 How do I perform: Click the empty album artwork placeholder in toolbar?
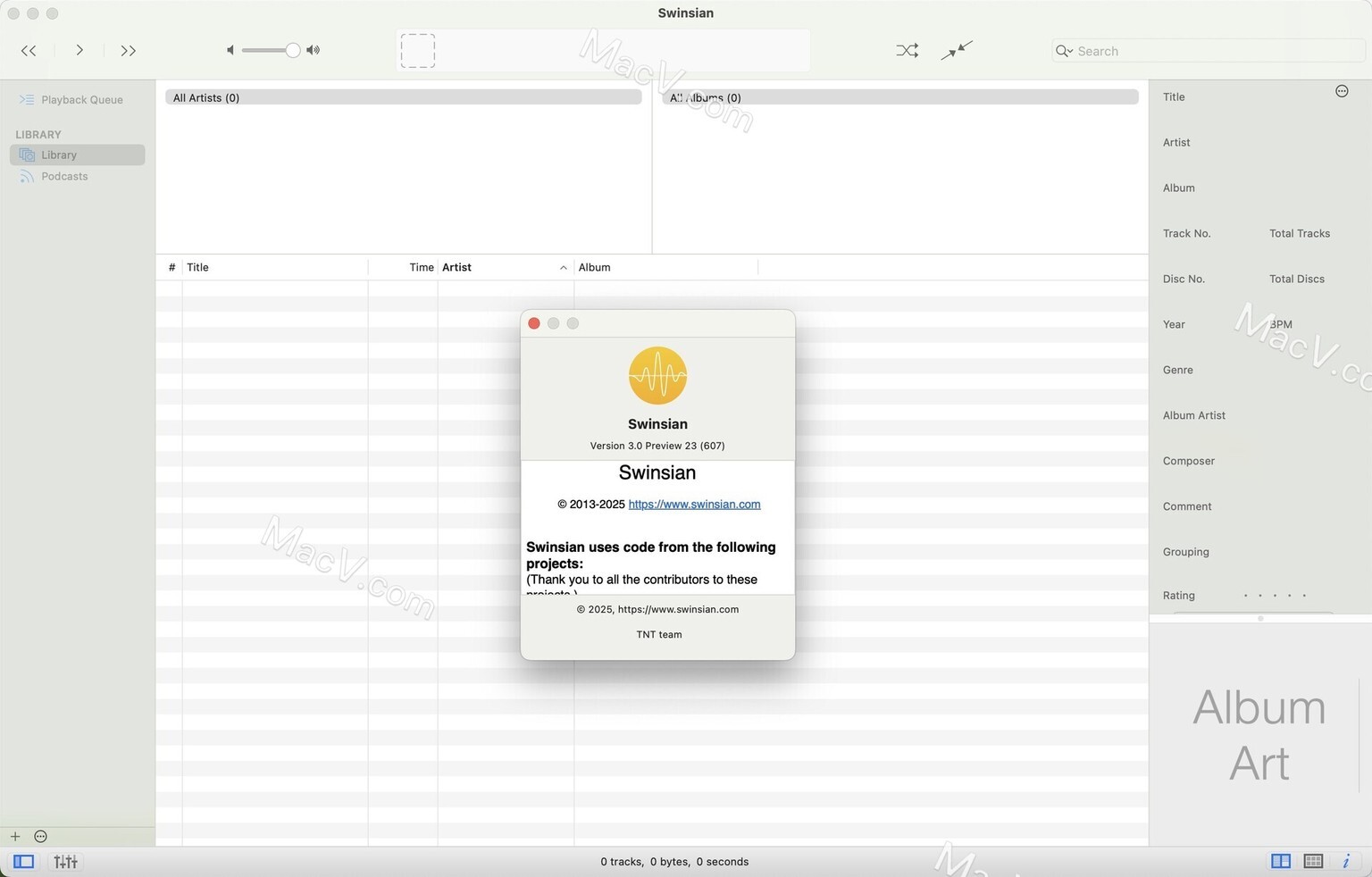(x=418, y=51)
